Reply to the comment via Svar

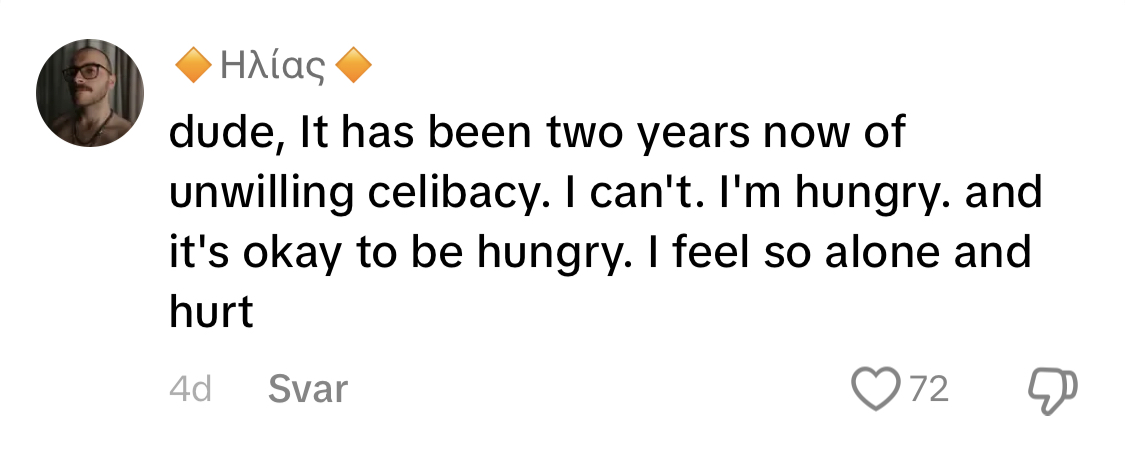coord(307,389)
